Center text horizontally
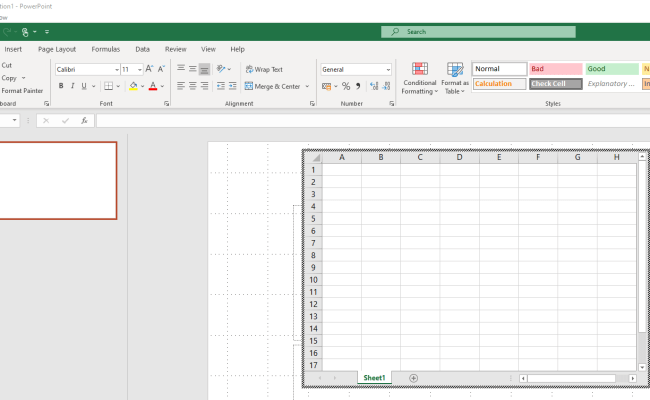650x400 pixels. [193, 86]
